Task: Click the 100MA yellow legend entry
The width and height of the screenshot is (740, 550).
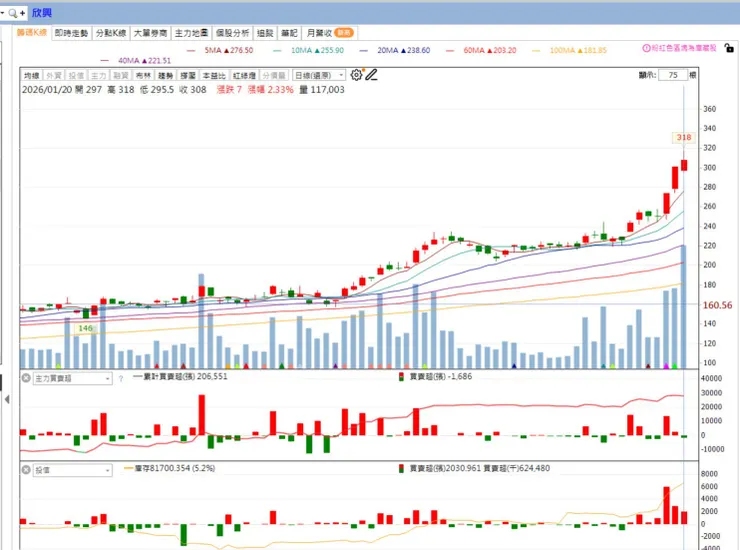Action: click(x=569, y=50)
